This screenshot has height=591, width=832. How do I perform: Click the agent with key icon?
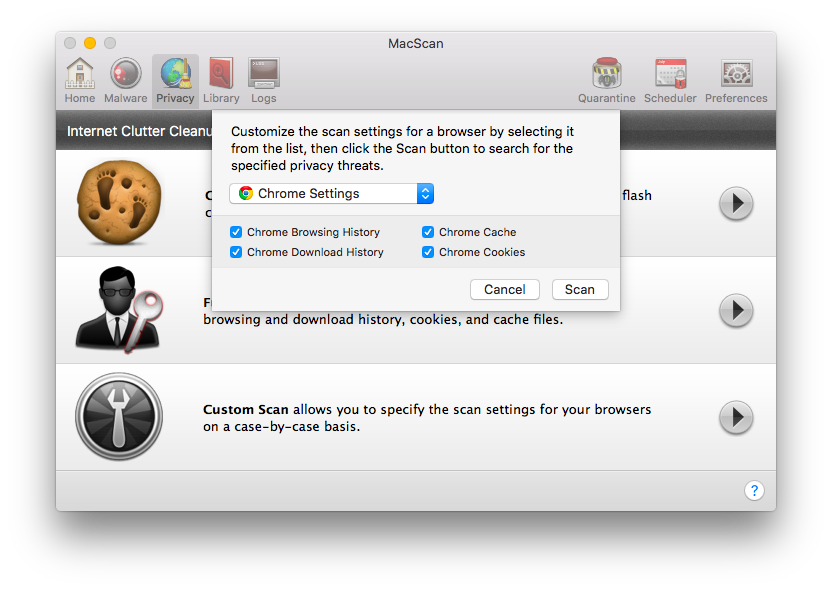pos(119,310)
